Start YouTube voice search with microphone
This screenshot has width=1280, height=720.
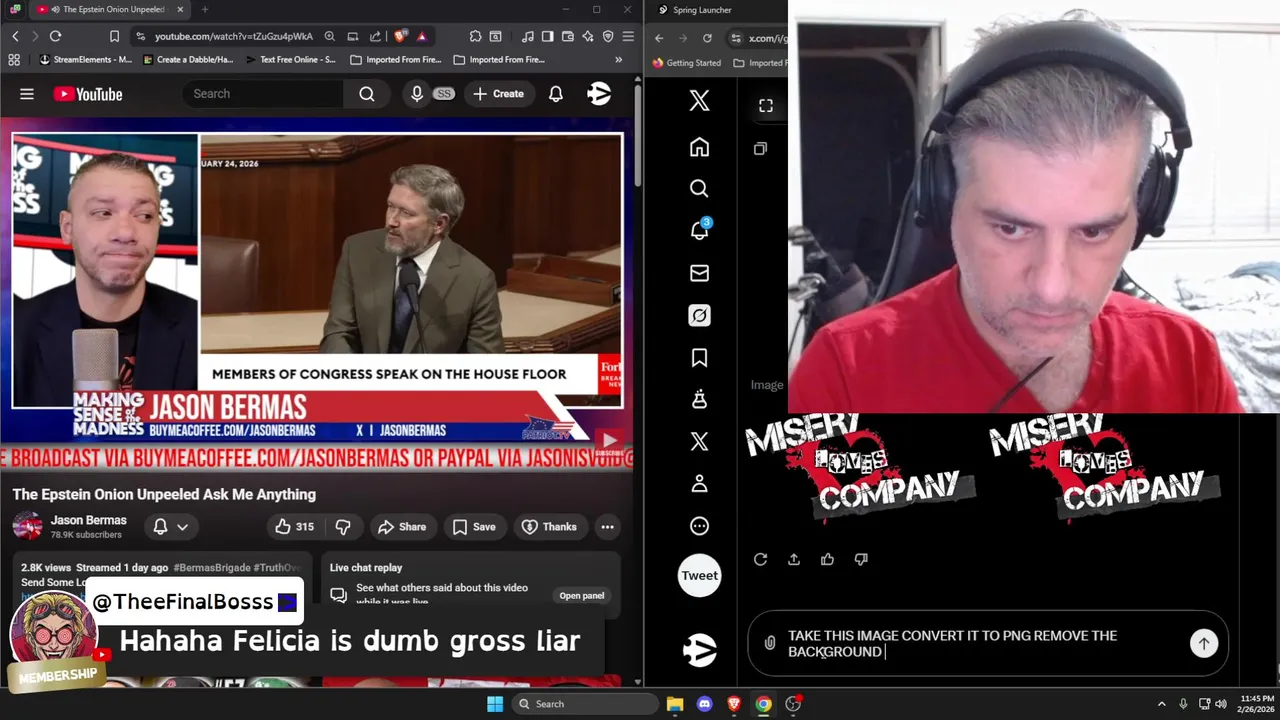pyautogui.click(x=417, y=94)
